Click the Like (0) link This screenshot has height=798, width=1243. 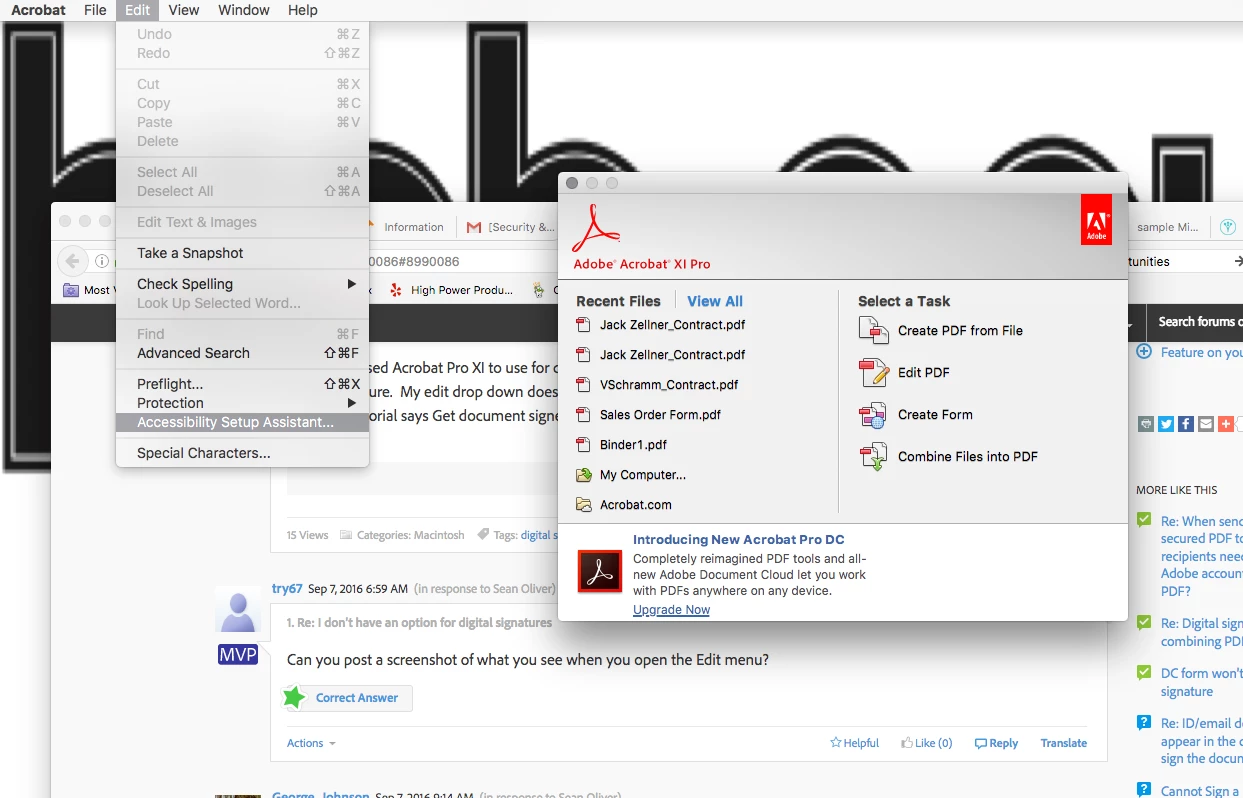click(x=927, y=743)
